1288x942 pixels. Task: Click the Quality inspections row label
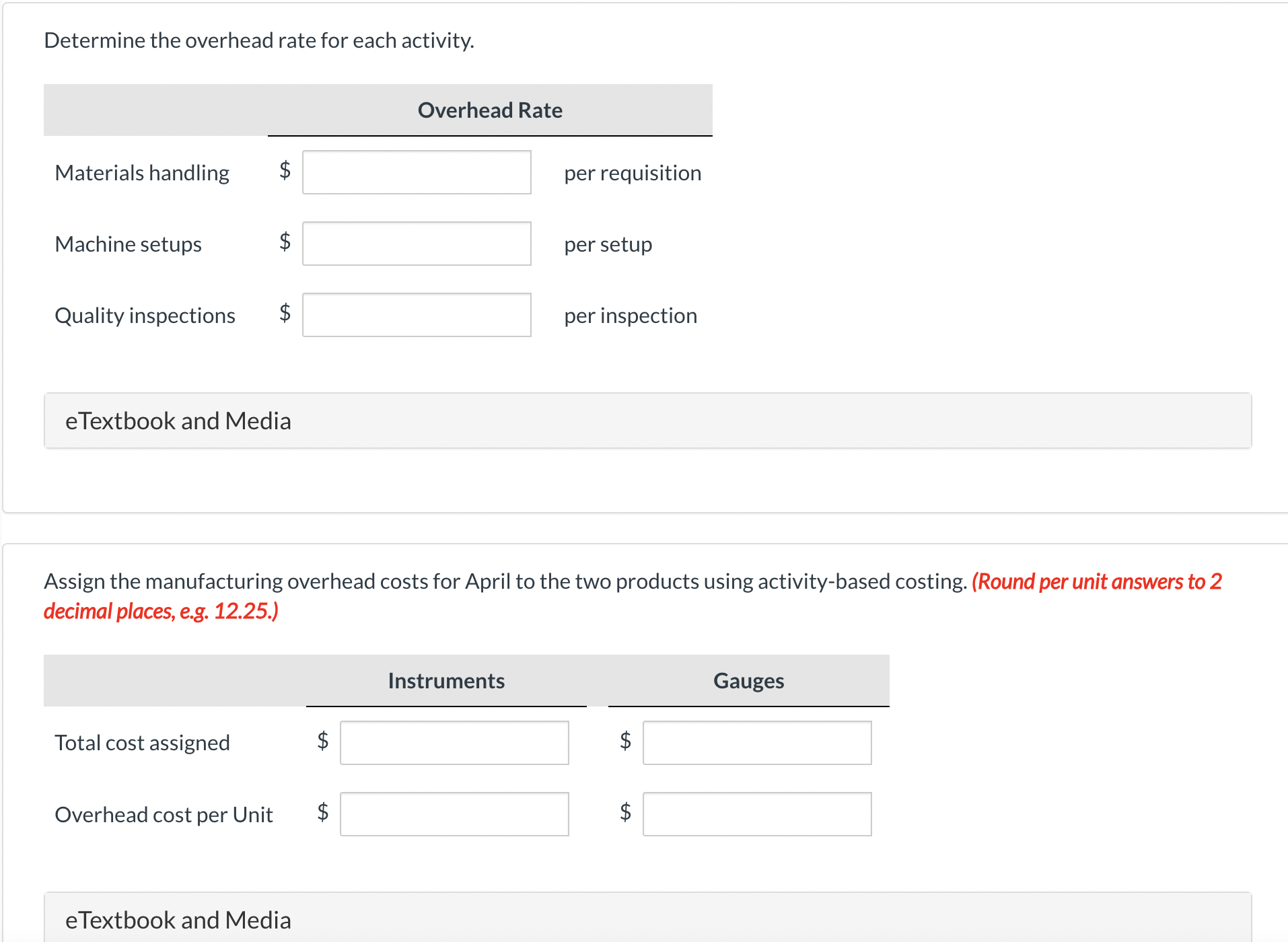(145, 316)
